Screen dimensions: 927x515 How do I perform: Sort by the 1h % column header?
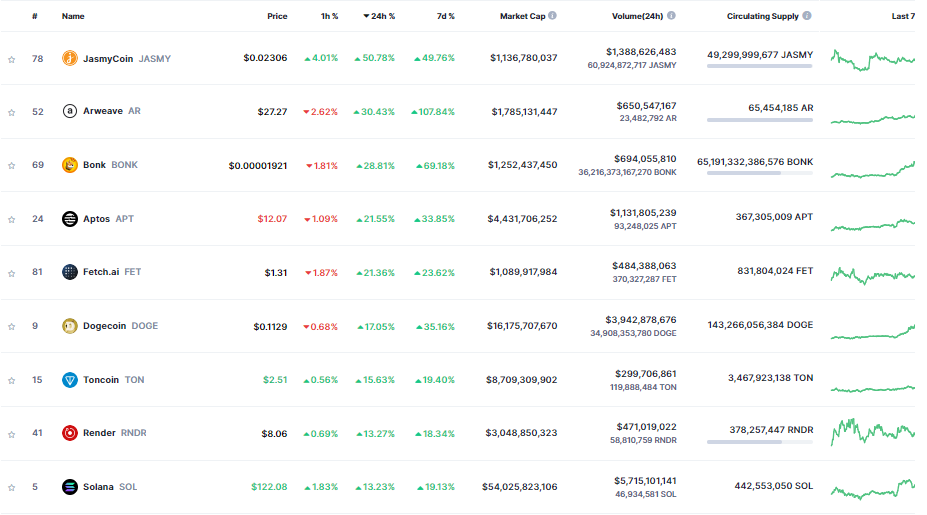(329, 16)
